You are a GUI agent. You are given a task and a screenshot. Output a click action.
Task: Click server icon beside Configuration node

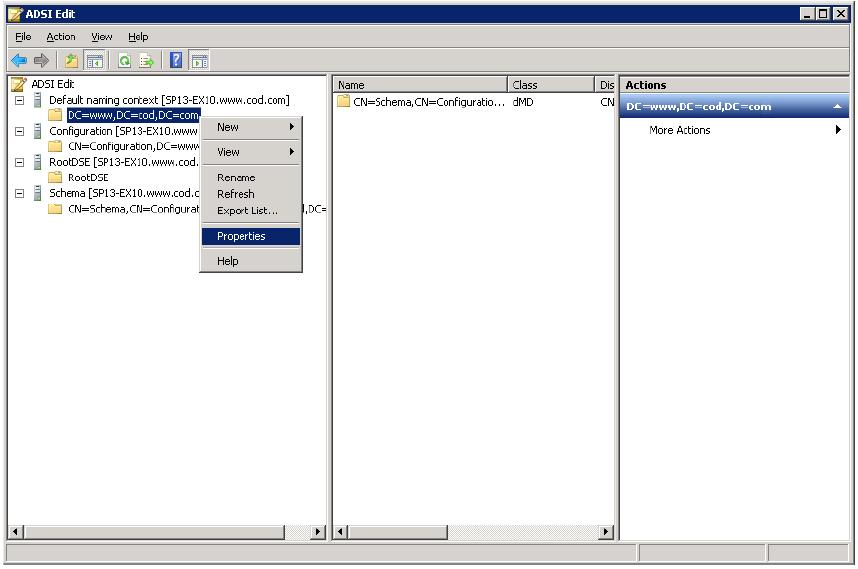pyautogui.click(x=37, y=131)
